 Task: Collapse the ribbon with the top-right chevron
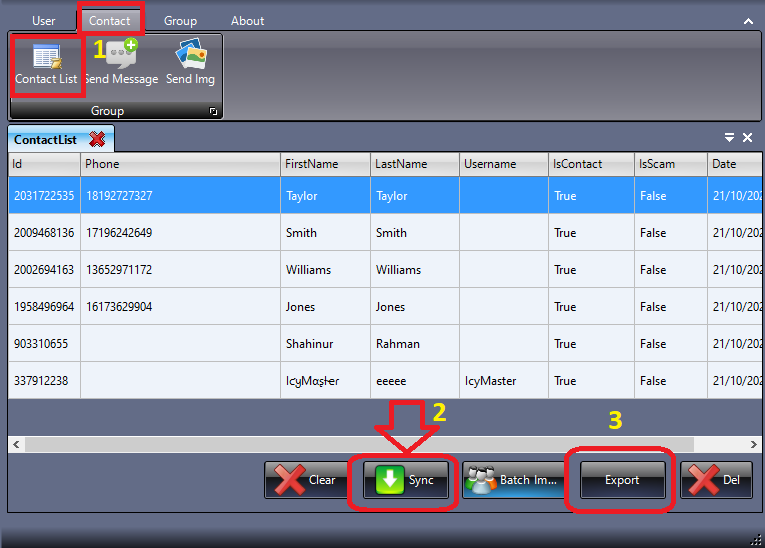coord(748,21)
